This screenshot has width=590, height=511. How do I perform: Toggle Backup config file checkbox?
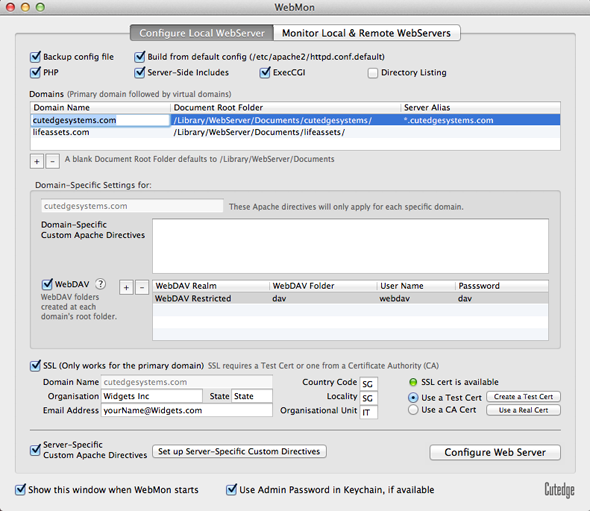point(35,57)
